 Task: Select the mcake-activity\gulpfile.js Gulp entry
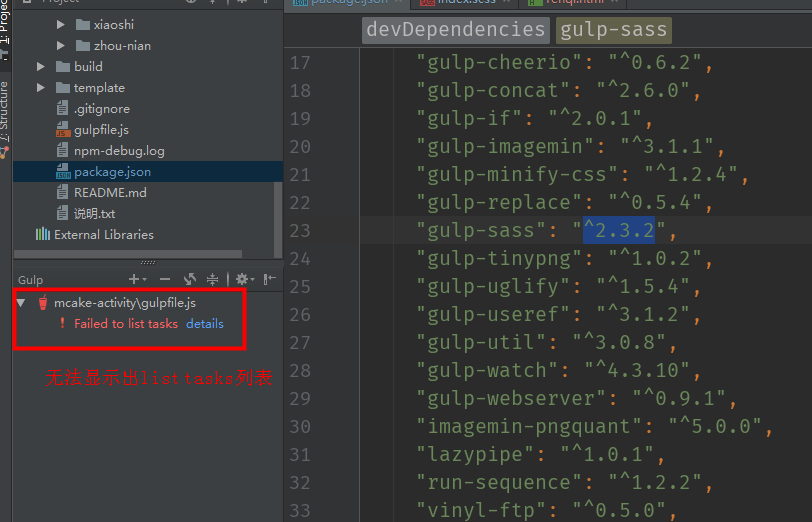[x=125, y=302]
